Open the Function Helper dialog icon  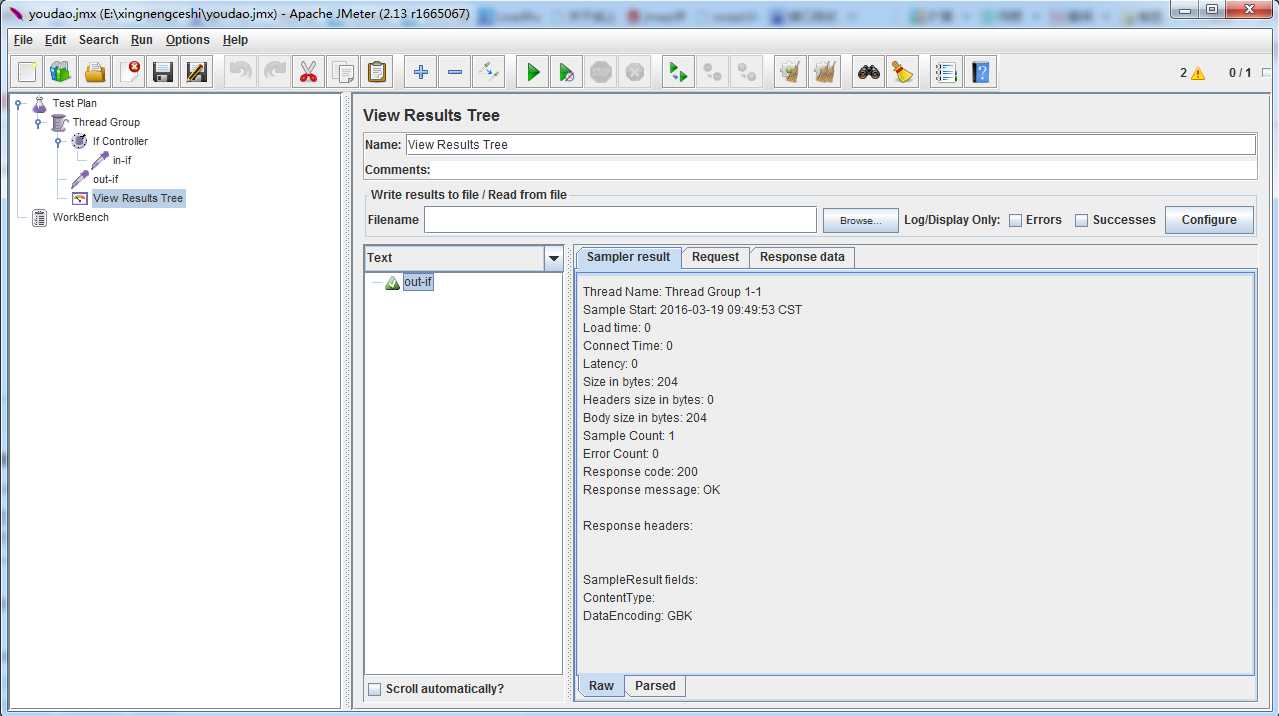point(947,72)
